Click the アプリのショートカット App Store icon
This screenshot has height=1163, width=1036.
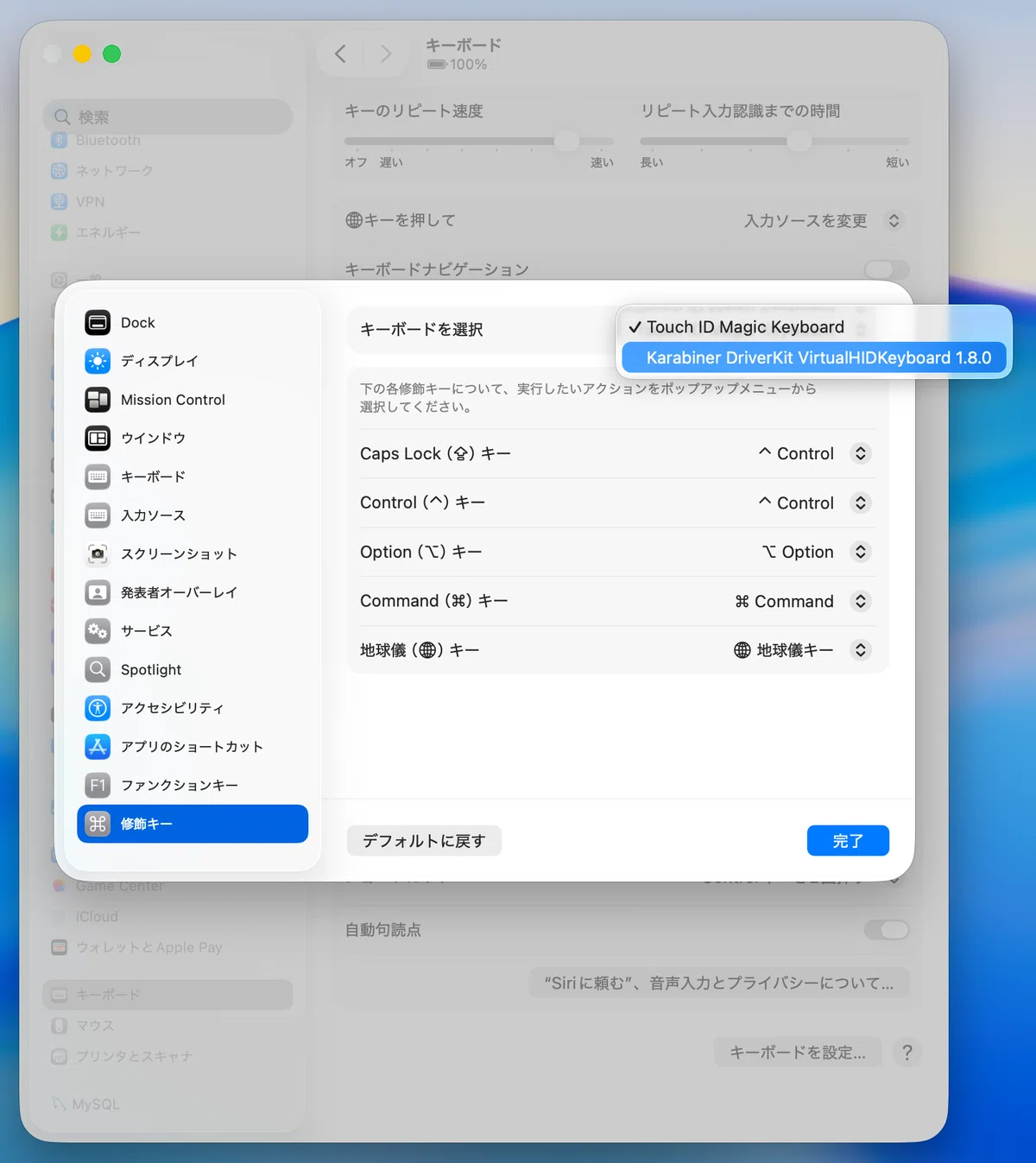tap(98, 746)
